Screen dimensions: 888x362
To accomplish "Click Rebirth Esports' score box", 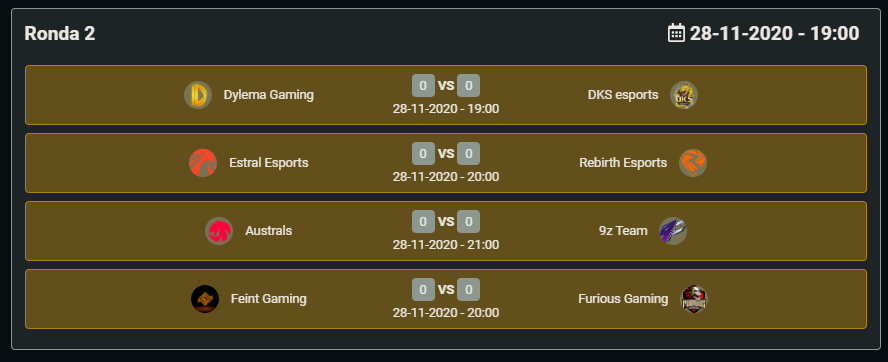I will click(468, 154).
